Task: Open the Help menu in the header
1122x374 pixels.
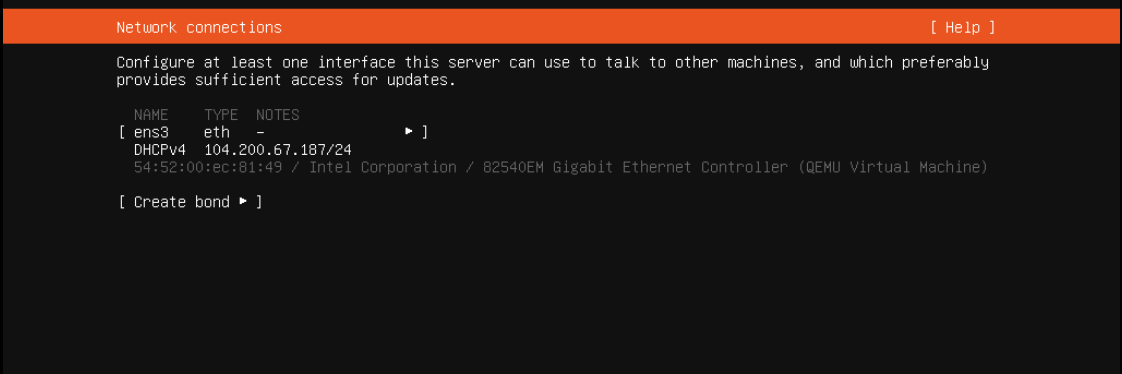Action: [962, 28]
